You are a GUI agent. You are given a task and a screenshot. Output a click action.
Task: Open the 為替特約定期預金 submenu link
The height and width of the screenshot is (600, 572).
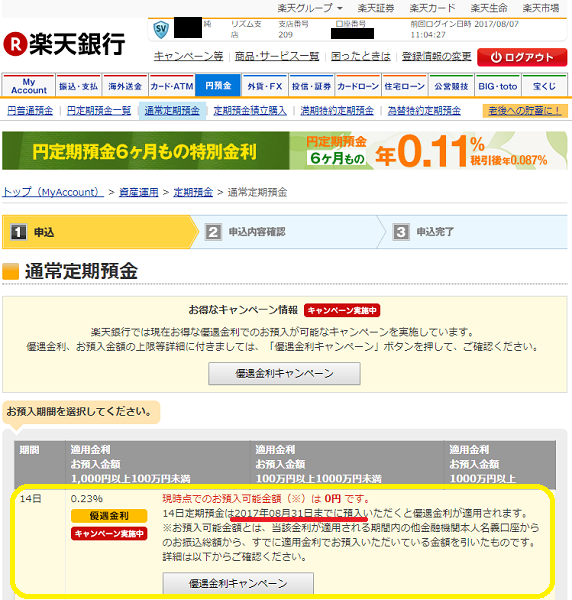tap(424, 111)
